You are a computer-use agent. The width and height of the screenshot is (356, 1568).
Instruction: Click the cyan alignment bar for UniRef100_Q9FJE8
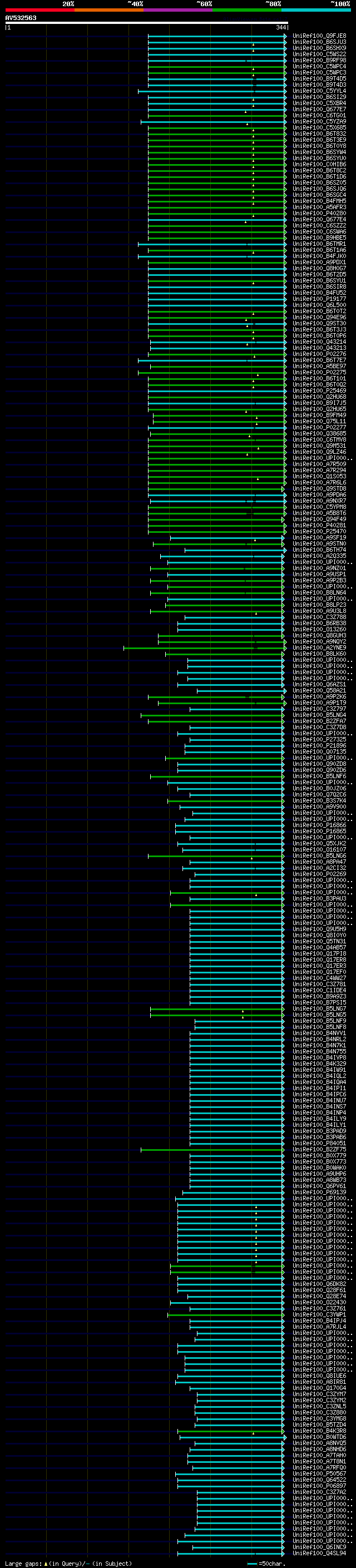(x=217, y=36)
